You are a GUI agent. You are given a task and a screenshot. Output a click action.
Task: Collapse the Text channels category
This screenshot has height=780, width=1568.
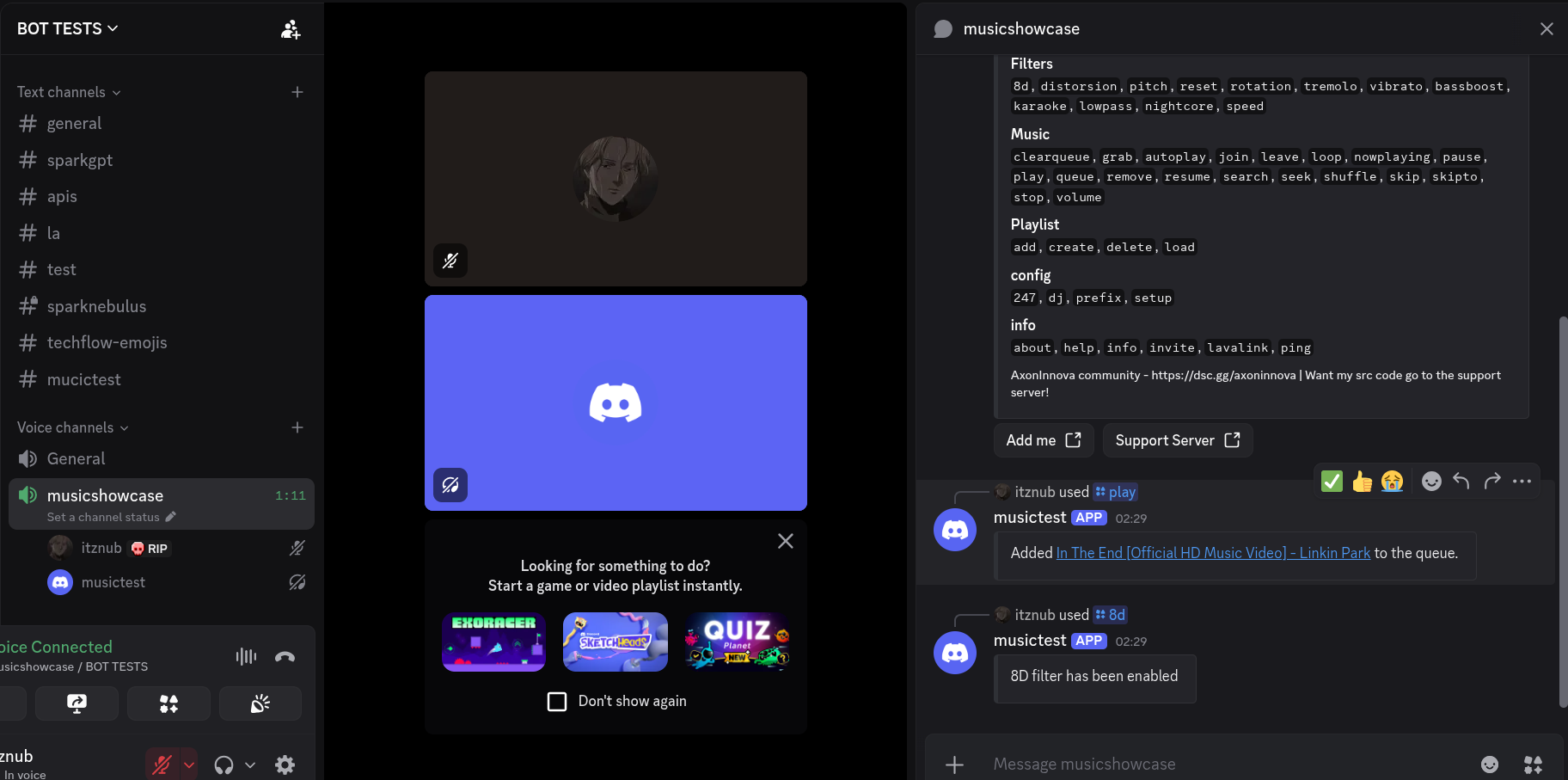point(69,92)
